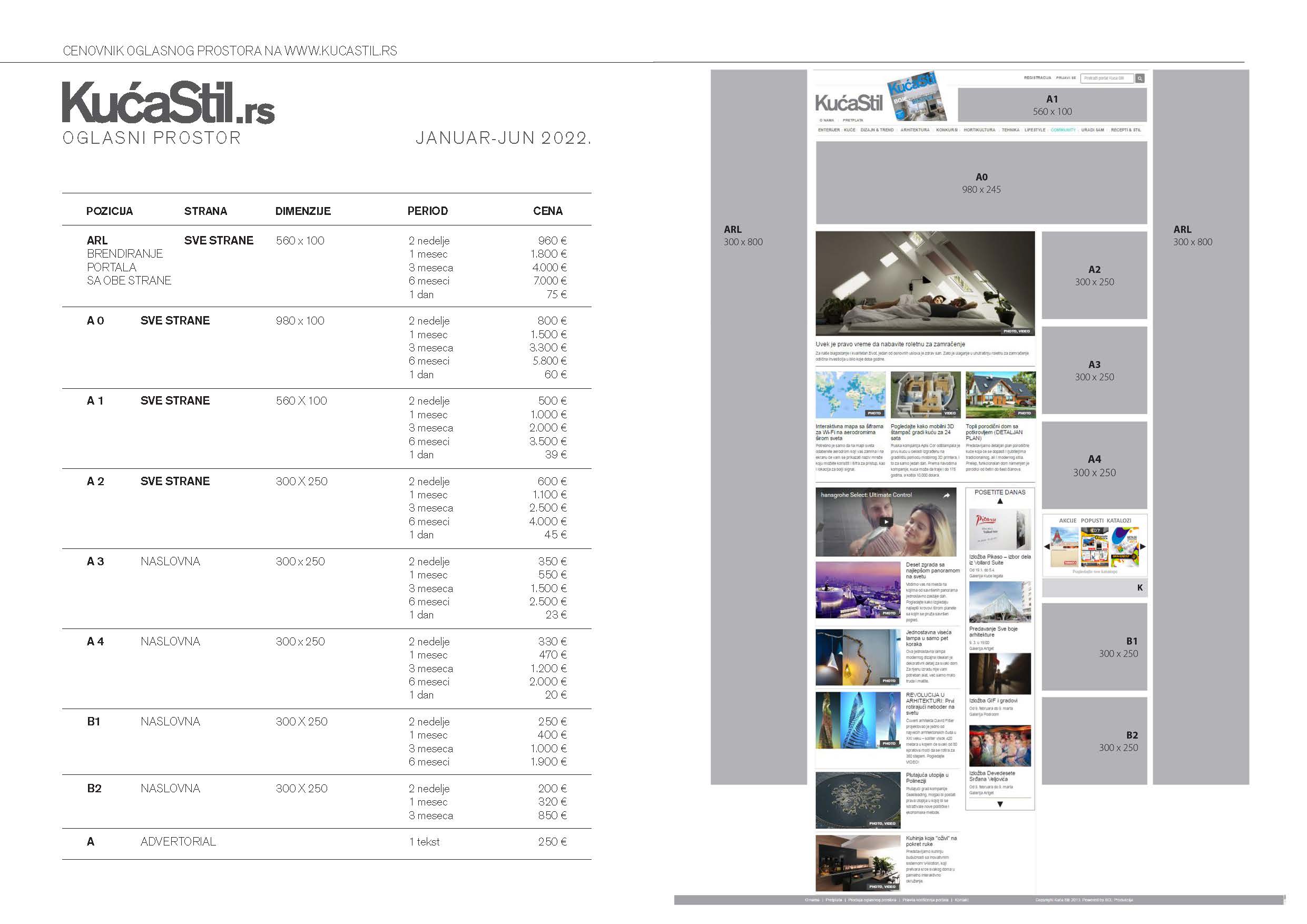Viewport: 1307px width, 924px height.
Task: Select ENTERIJER in the navigation bar
Action: tap(829, 130)
